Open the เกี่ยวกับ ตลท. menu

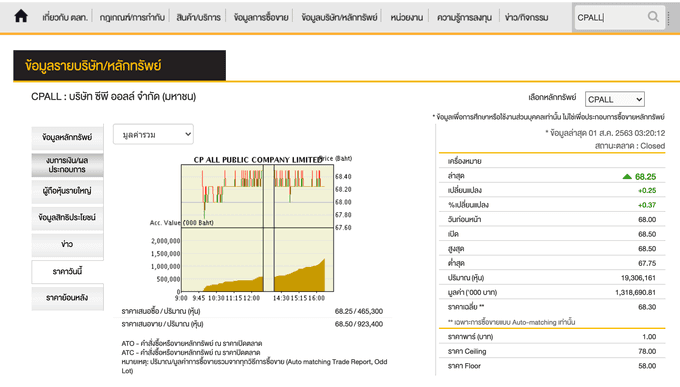coord(65,17)
